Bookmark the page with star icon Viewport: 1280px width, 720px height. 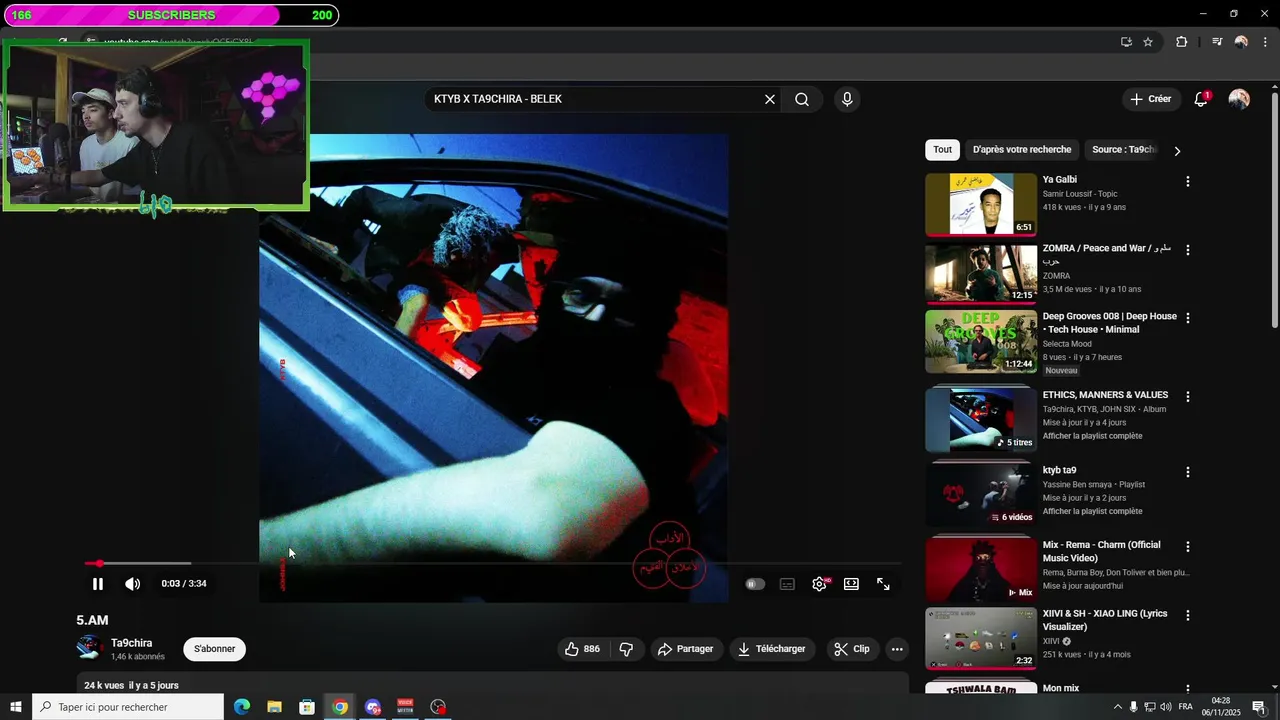click(1148, 42)
